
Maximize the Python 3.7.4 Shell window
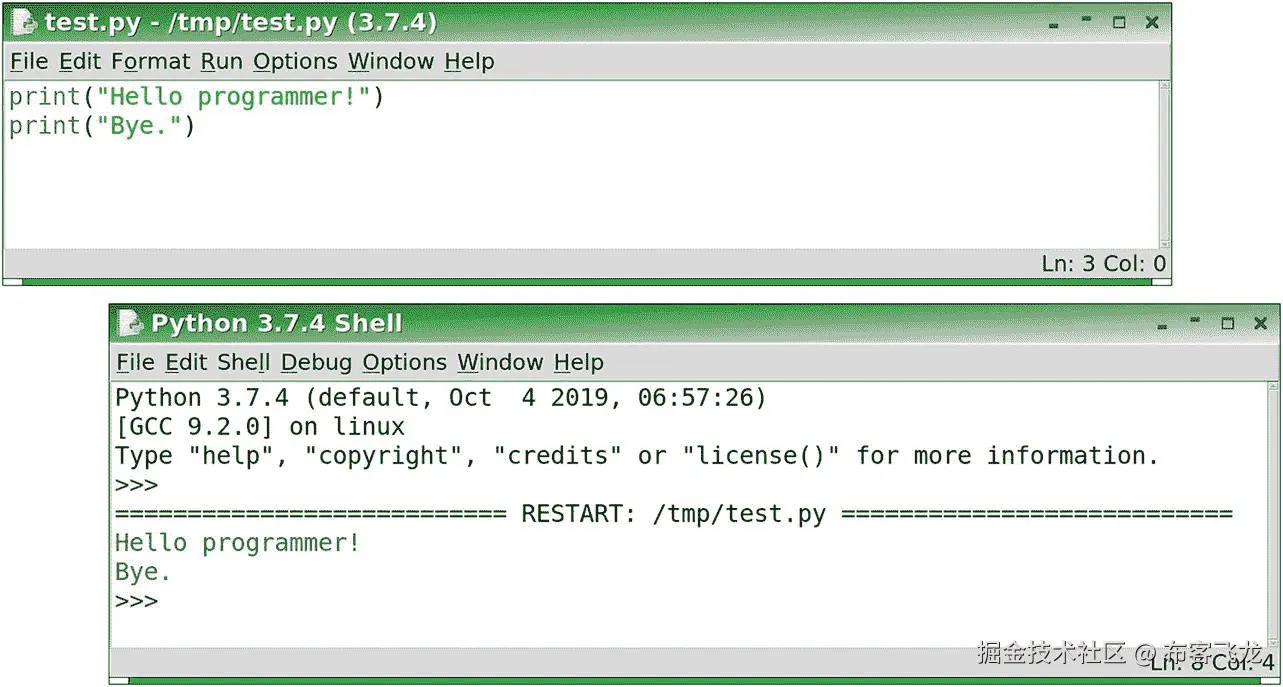coord(1227,323)
